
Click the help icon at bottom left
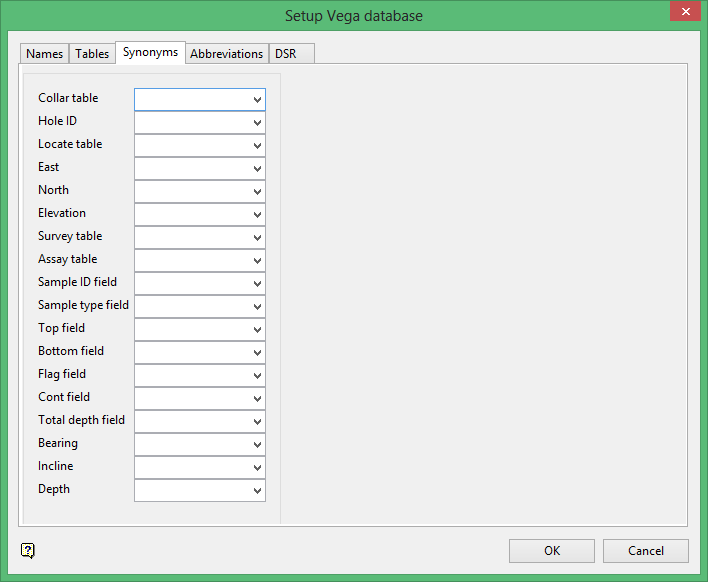[27, 550]
